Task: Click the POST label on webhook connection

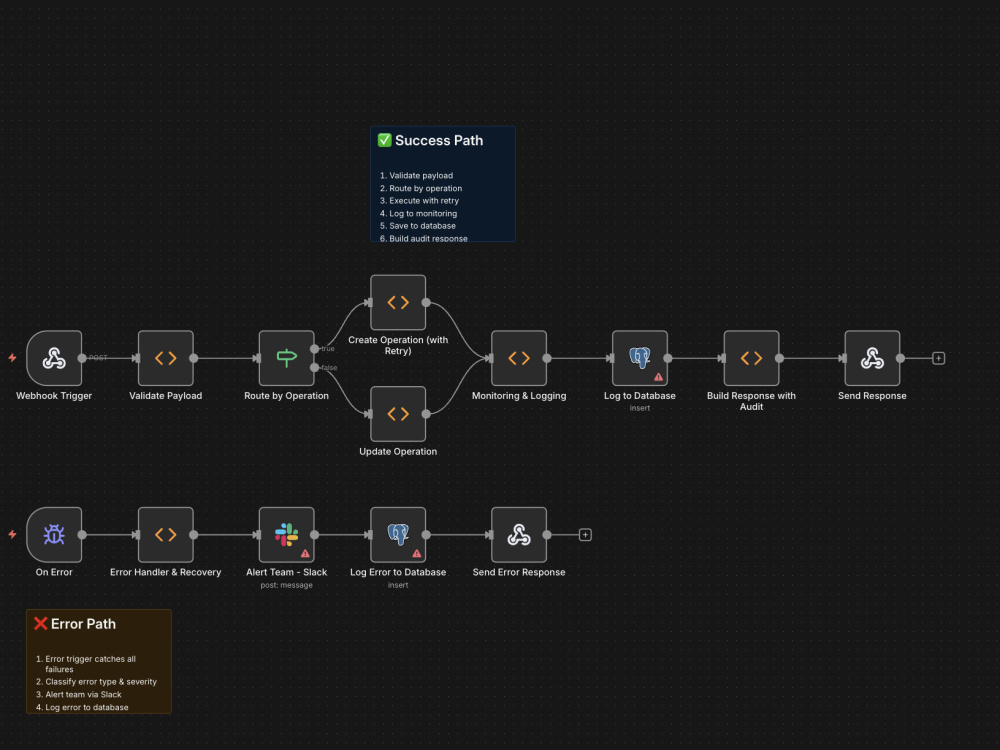Action: [x=98, y=358]
